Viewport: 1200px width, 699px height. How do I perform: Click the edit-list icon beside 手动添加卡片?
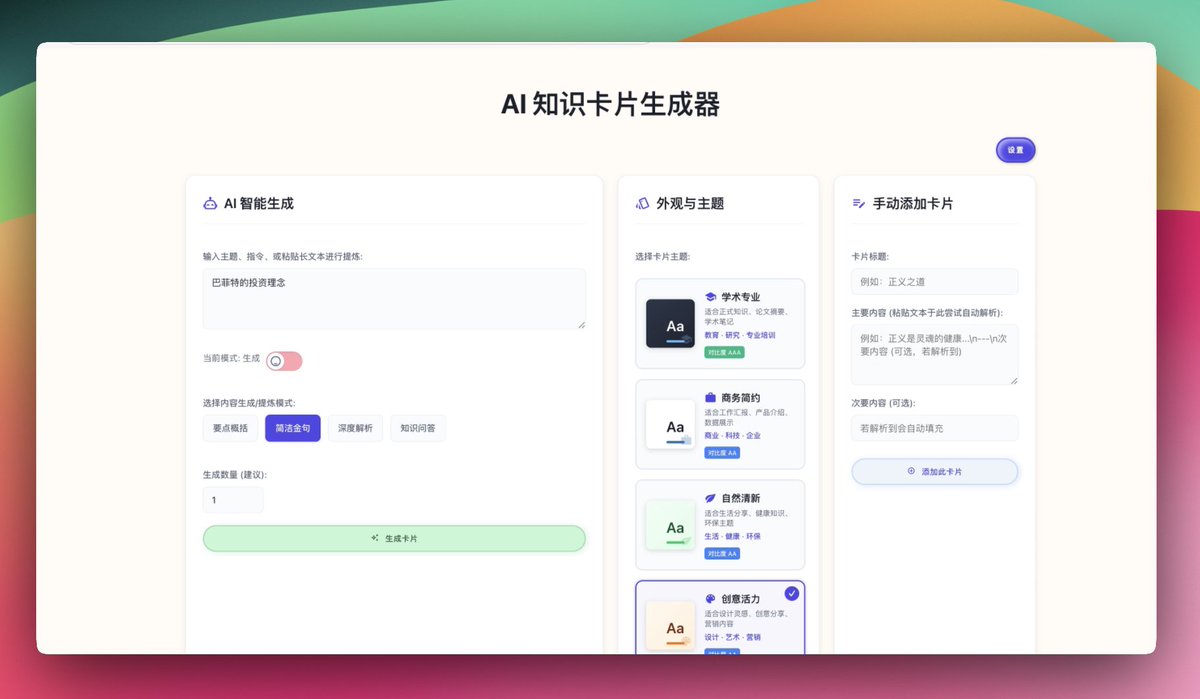pyautogui.click(x=858, y=203)
